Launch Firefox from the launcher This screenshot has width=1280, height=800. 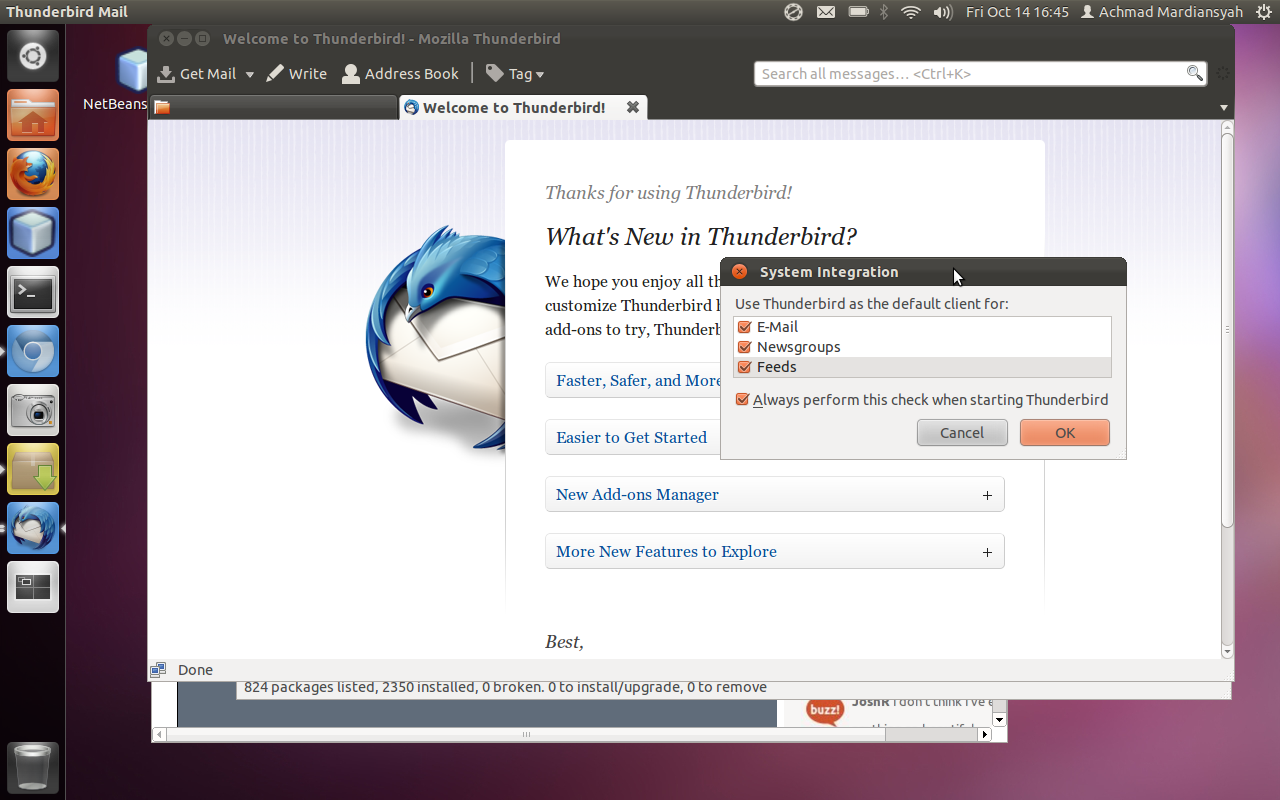coord(33,174)
